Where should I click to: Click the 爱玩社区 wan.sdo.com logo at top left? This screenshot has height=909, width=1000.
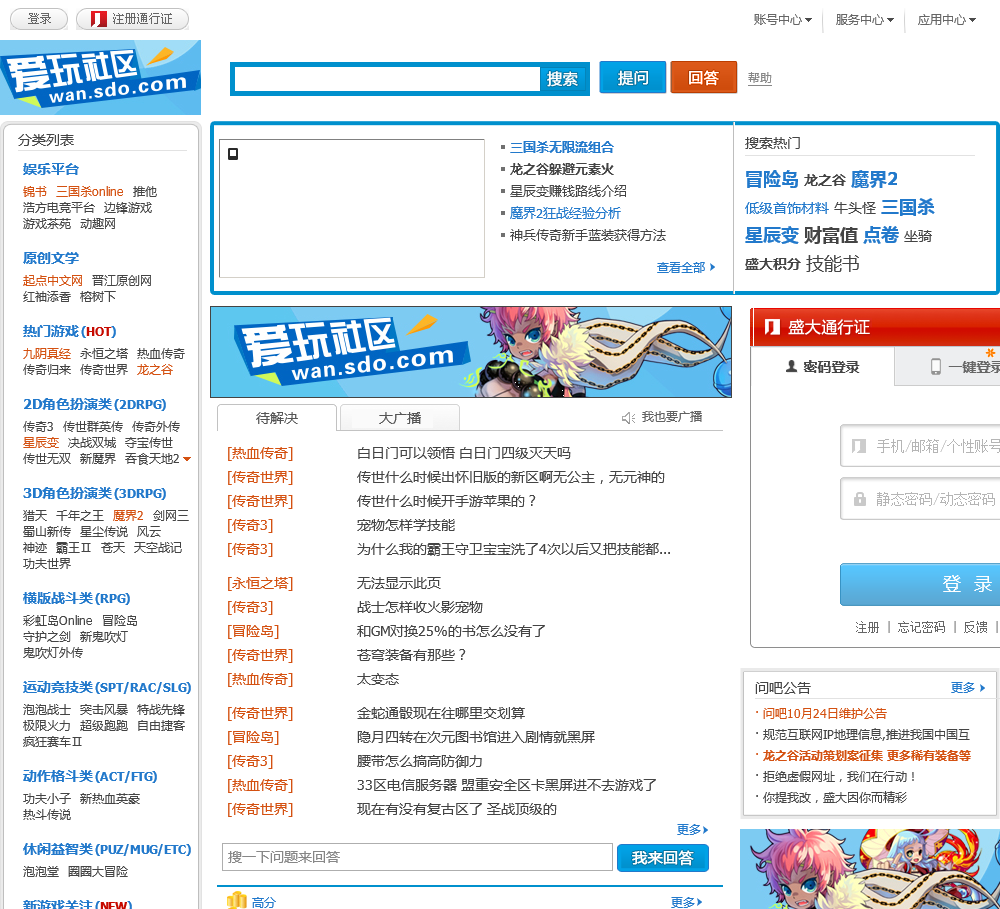100,77
